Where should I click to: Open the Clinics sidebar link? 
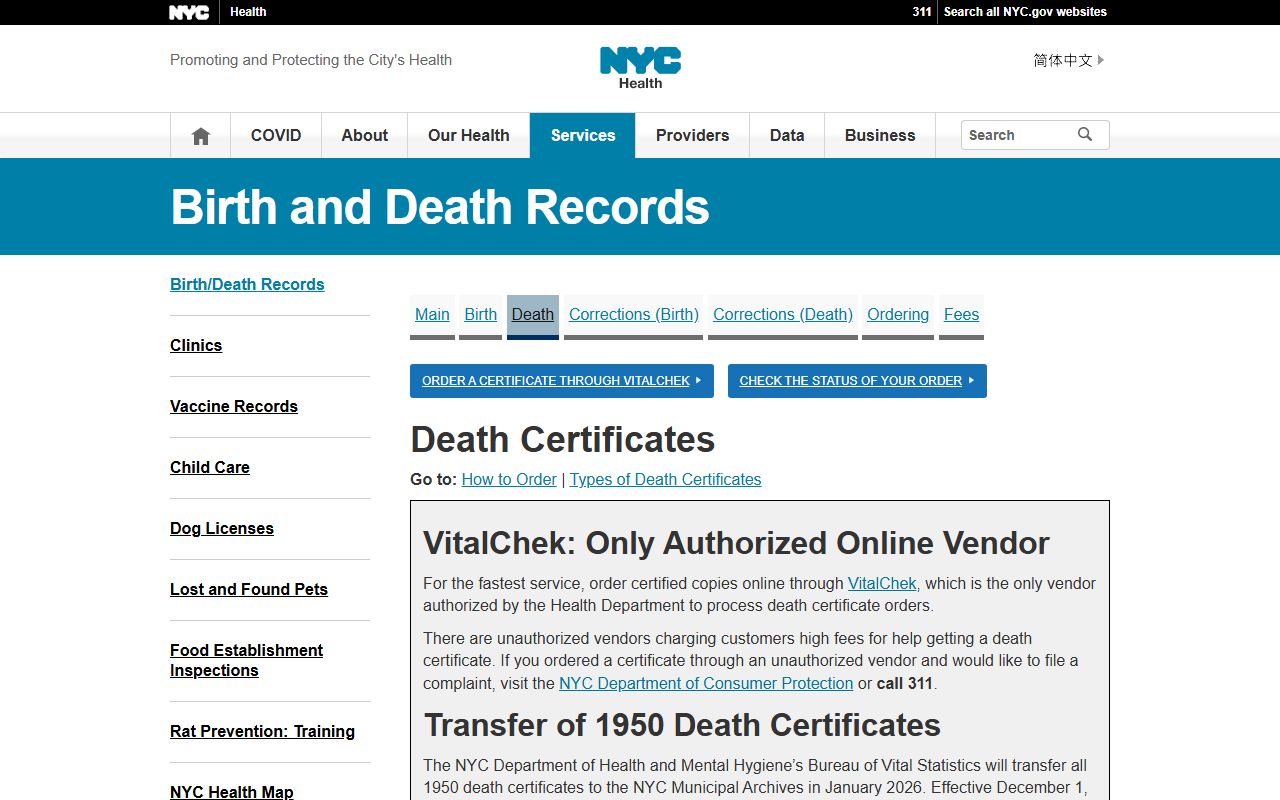[196, 346]
